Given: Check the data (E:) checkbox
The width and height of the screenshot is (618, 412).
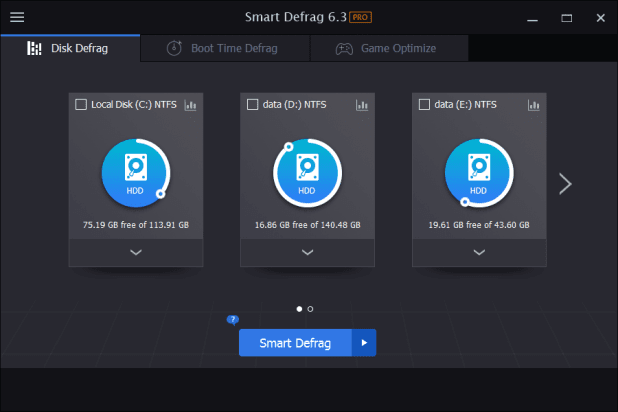Looking at the screenshot, I should pos(424,104).
